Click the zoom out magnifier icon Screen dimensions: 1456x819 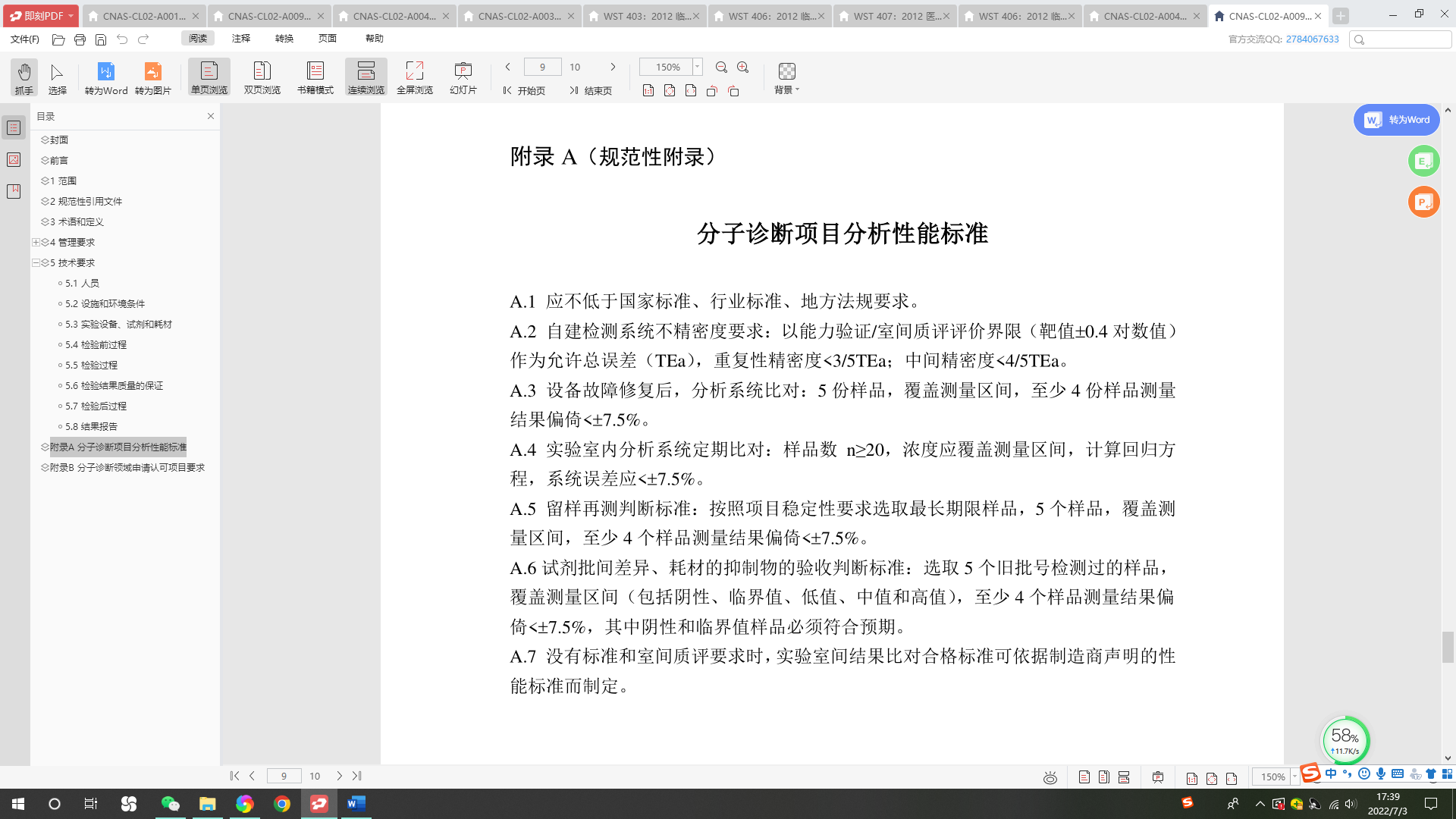pyautogui.click(x=721, y=67)
